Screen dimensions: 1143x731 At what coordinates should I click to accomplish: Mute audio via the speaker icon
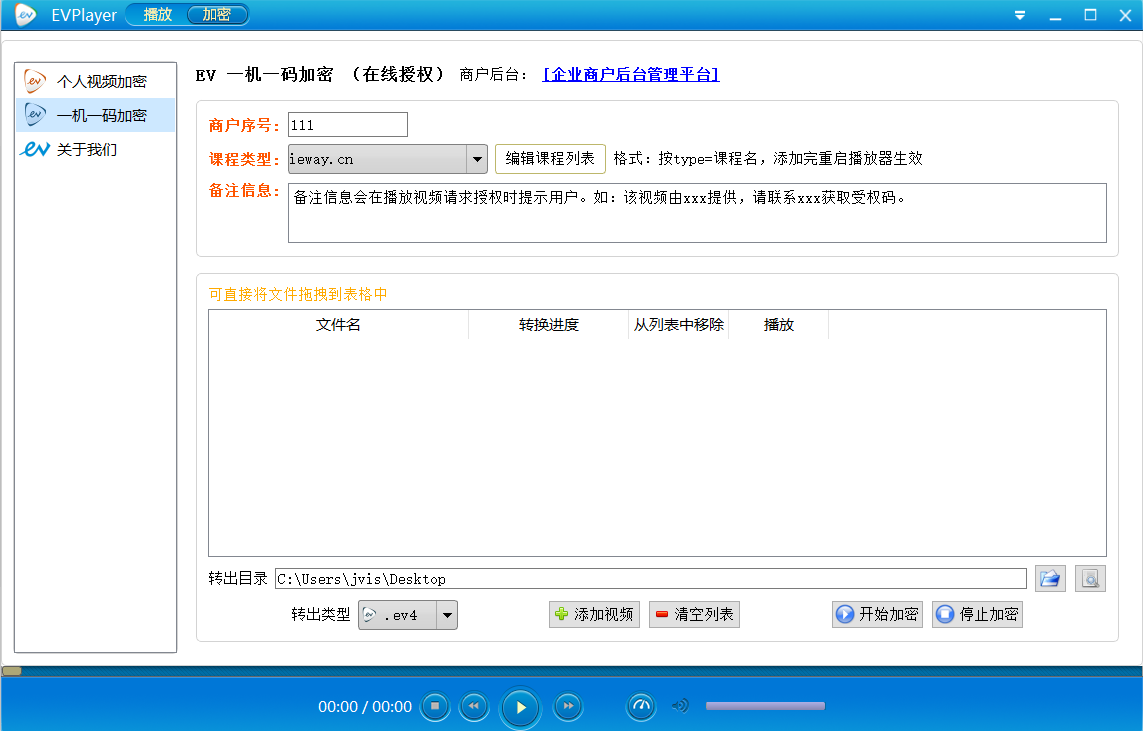[680, 706]
